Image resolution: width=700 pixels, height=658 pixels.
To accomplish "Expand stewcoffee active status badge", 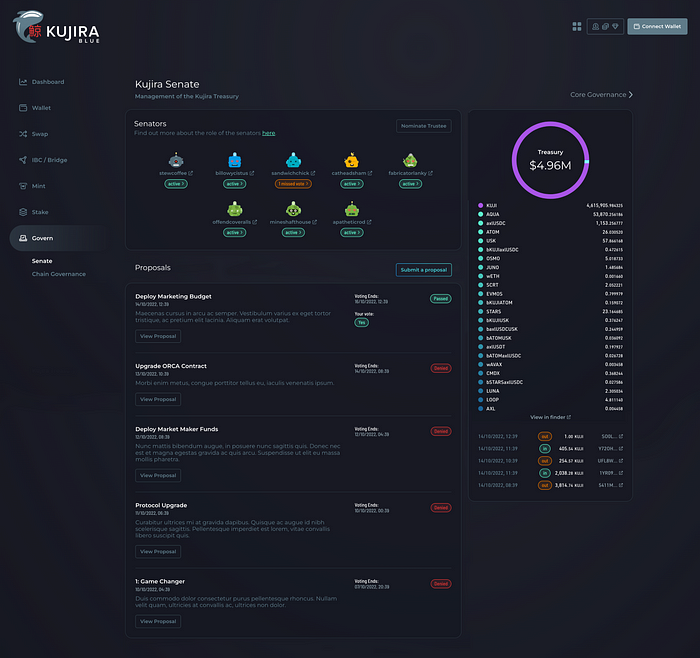I will tap(176, 184).
